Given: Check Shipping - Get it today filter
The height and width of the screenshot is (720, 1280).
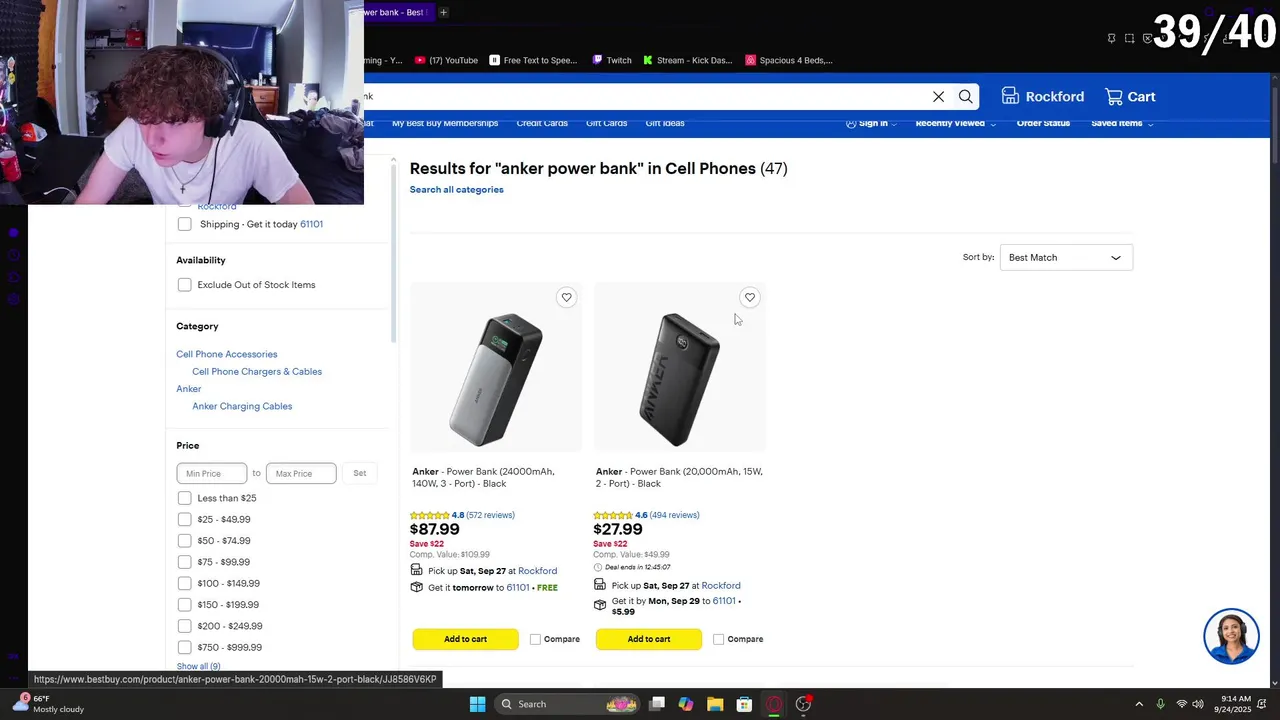Looking at the screenshot, I should coord(184,224).
